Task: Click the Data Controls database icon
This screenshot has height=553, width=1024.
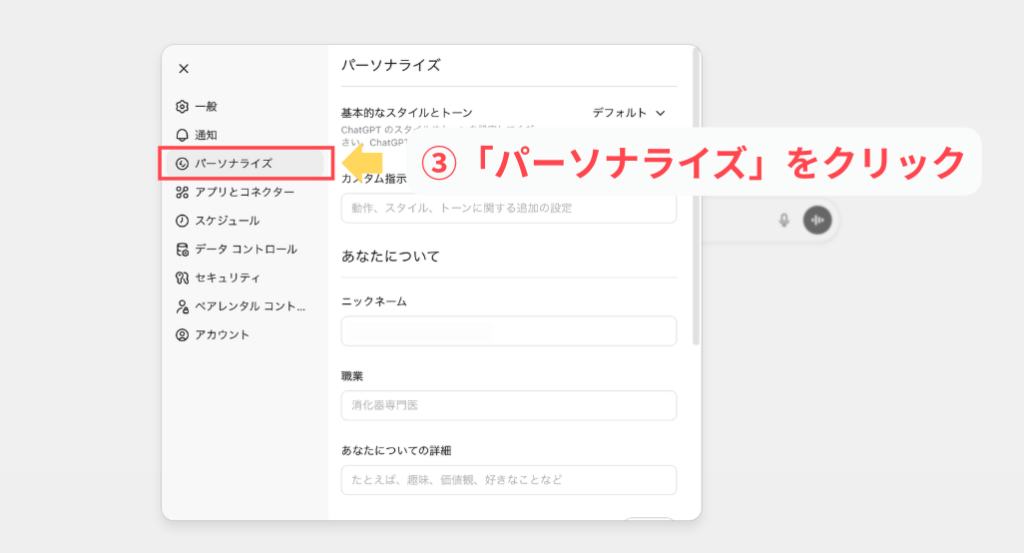Action: pyautogui.click(x=182, y=249)
